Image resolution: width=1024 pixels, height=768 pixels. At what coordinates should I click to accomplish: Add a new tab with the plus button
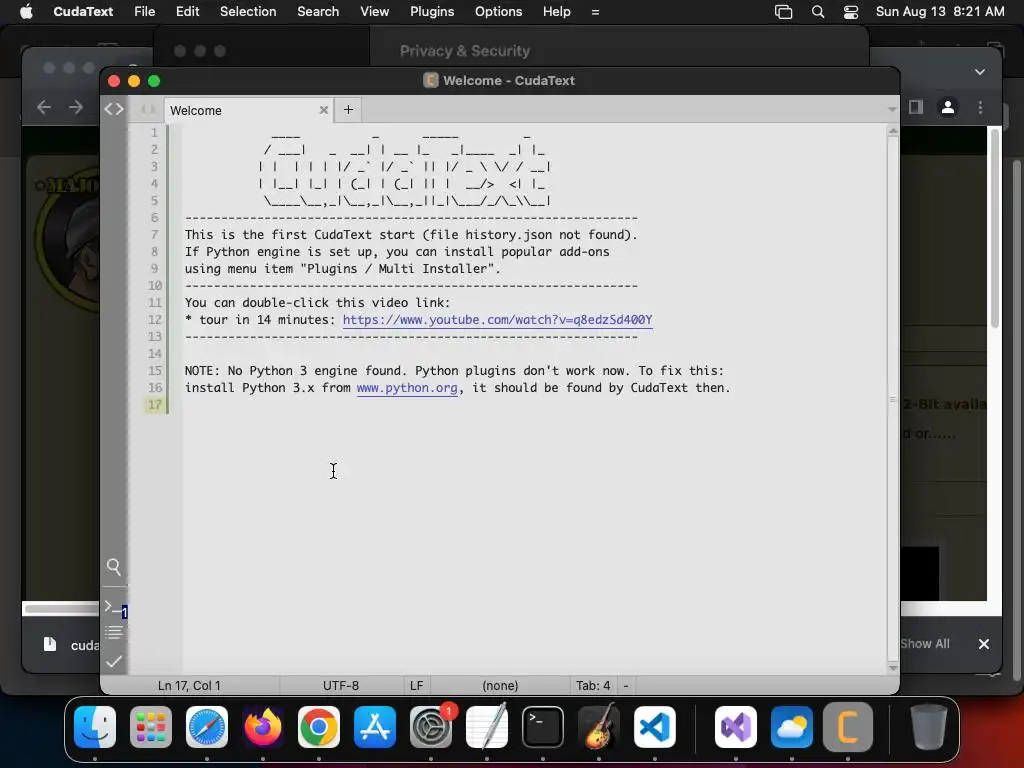coord(348,110)
